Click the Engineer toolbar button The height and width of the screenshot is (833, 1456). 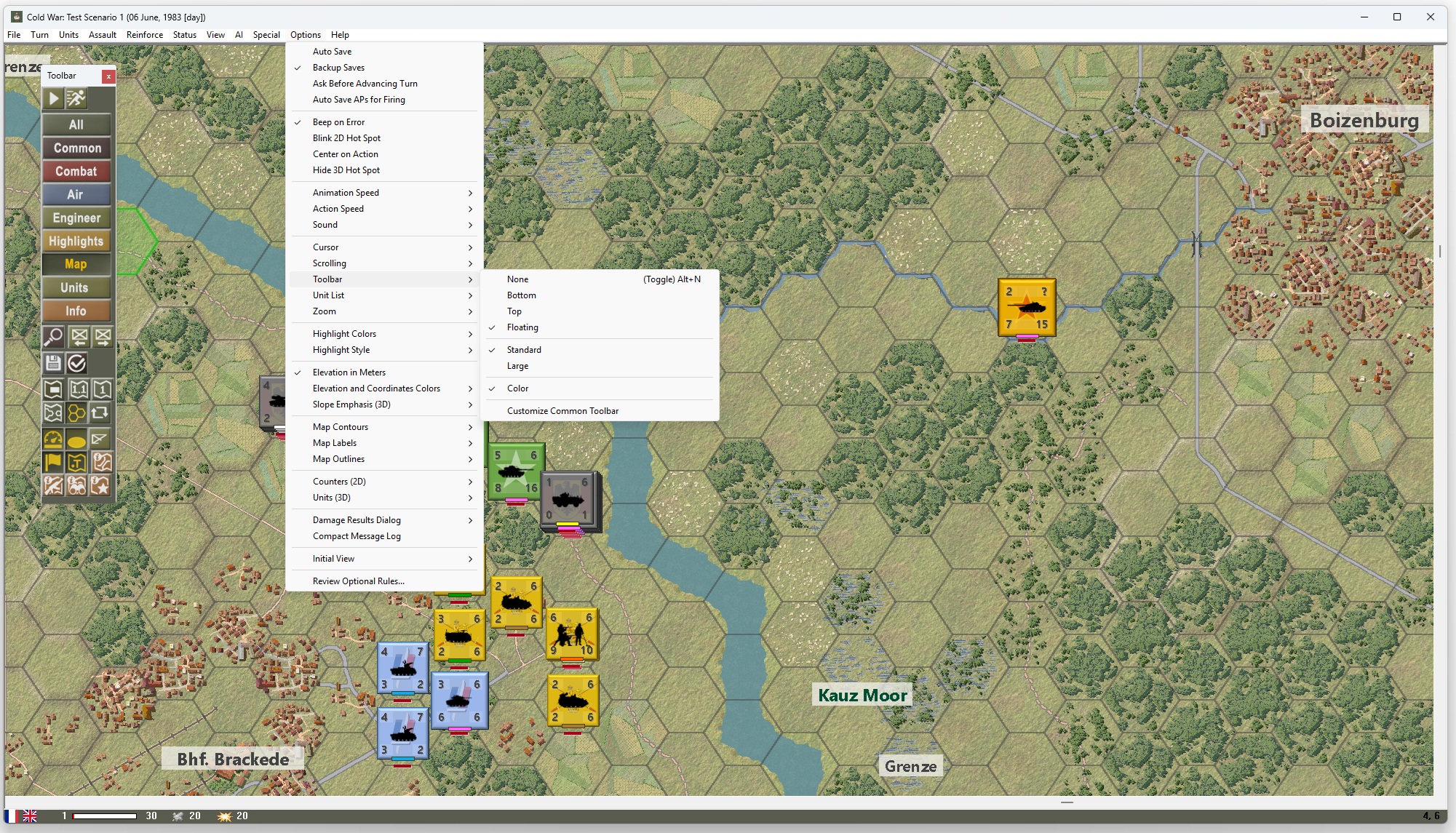[76, 218]
